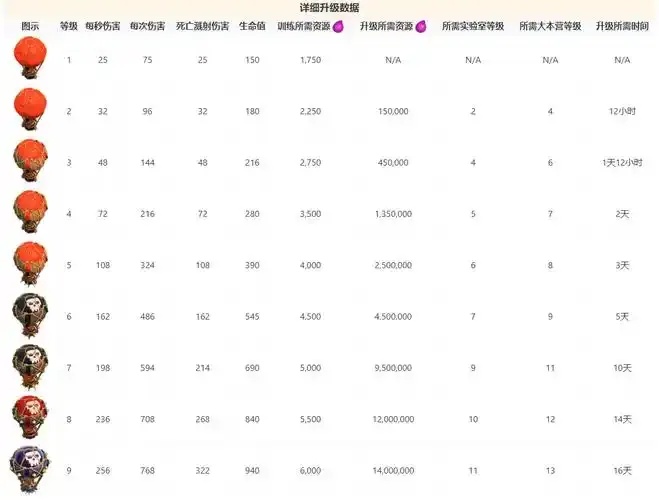Select upgrade cost cell 450,000
Viewport: 659px width, 500px height.
point(393,163)
